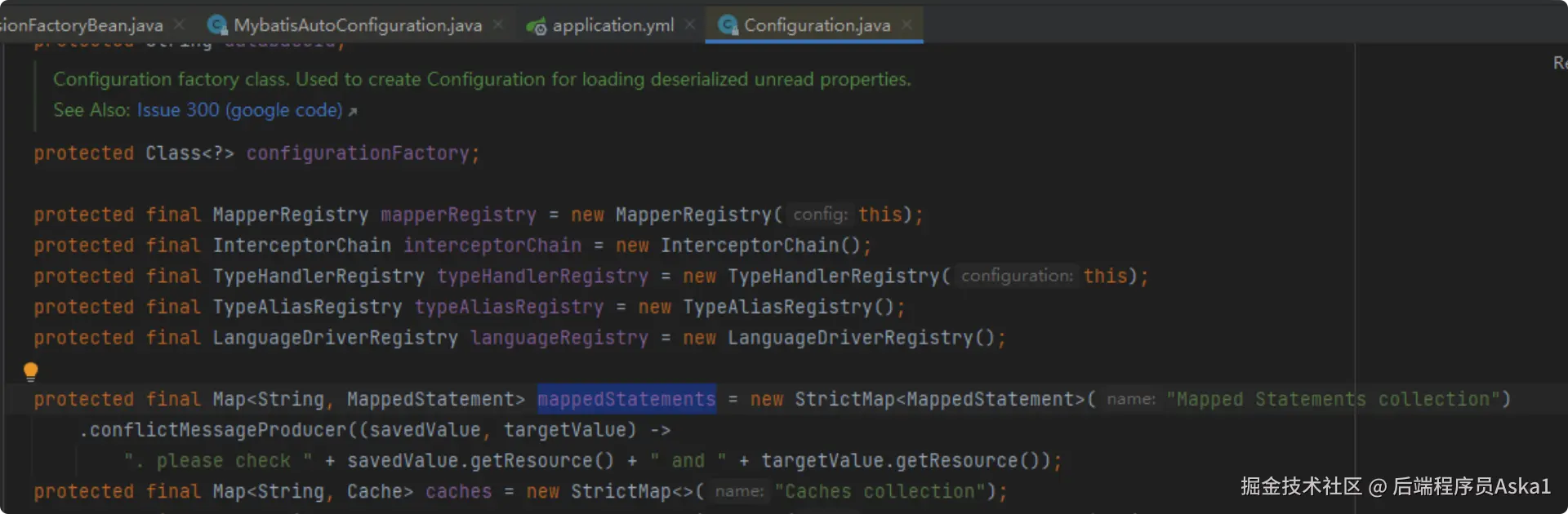1568x514 pixels.
Task: Click the 'config:' parameter hint
Action: [821, 215]
